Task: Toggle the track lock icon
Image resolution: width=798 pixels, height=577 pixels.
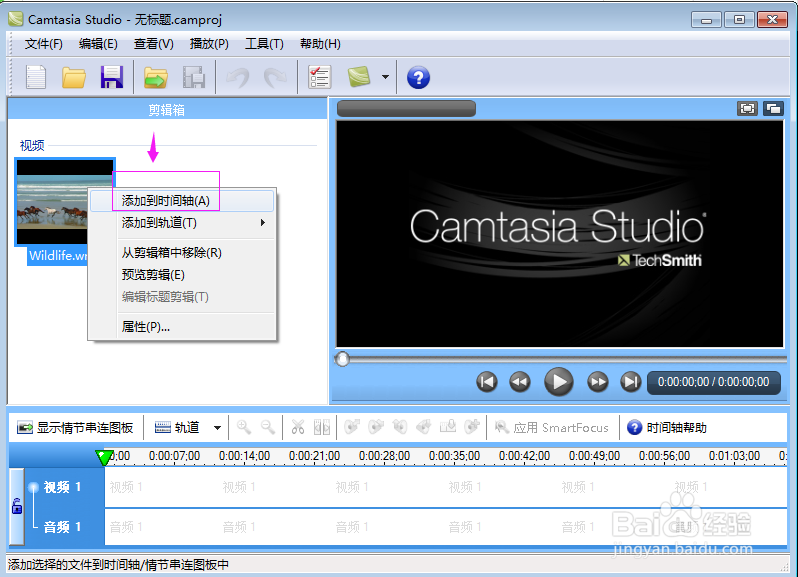Action: (x=17, y=506)
